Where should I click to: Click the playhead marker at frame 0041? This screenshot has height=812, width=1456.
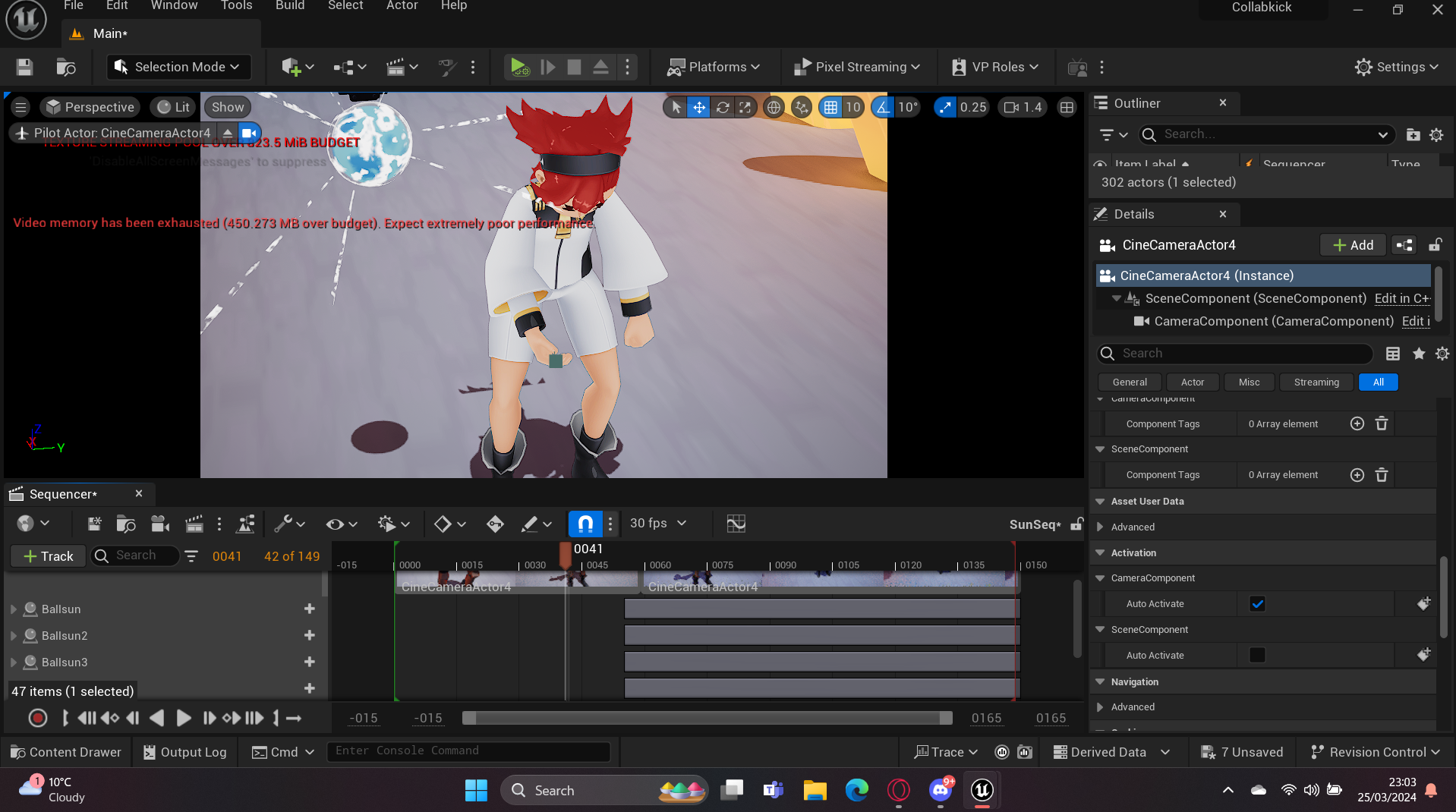(566, 555)
